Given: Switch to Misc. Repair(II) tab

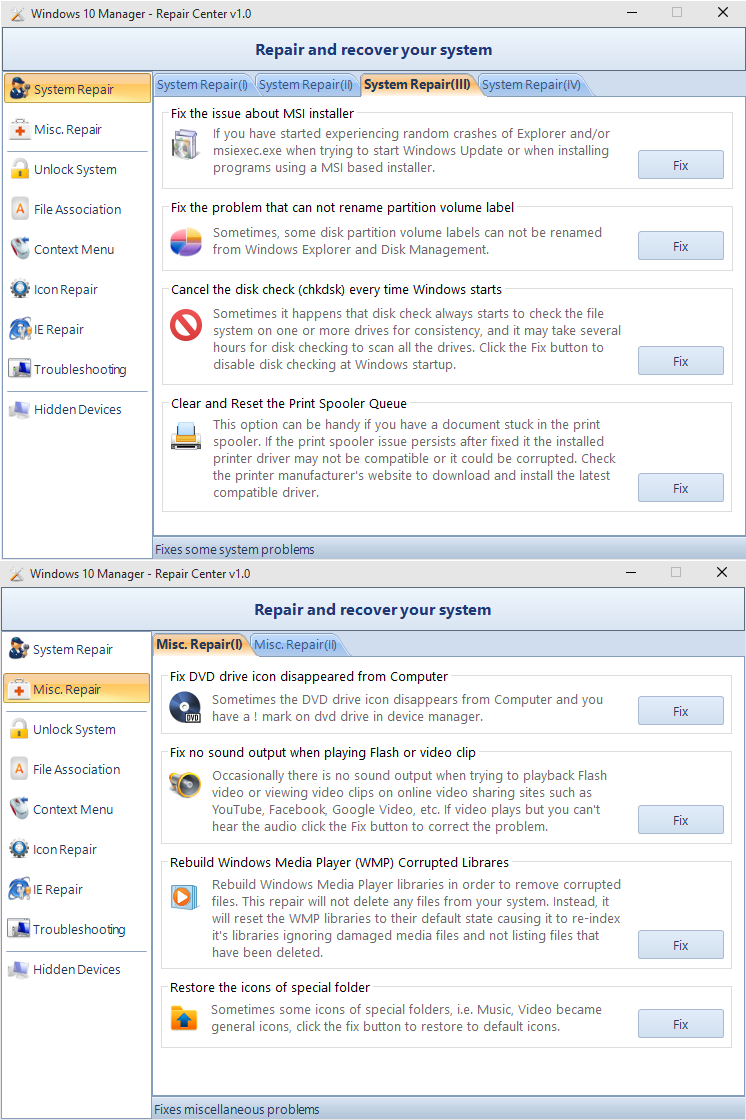Looking at the screenshot, I should click(x=295, y=644).
